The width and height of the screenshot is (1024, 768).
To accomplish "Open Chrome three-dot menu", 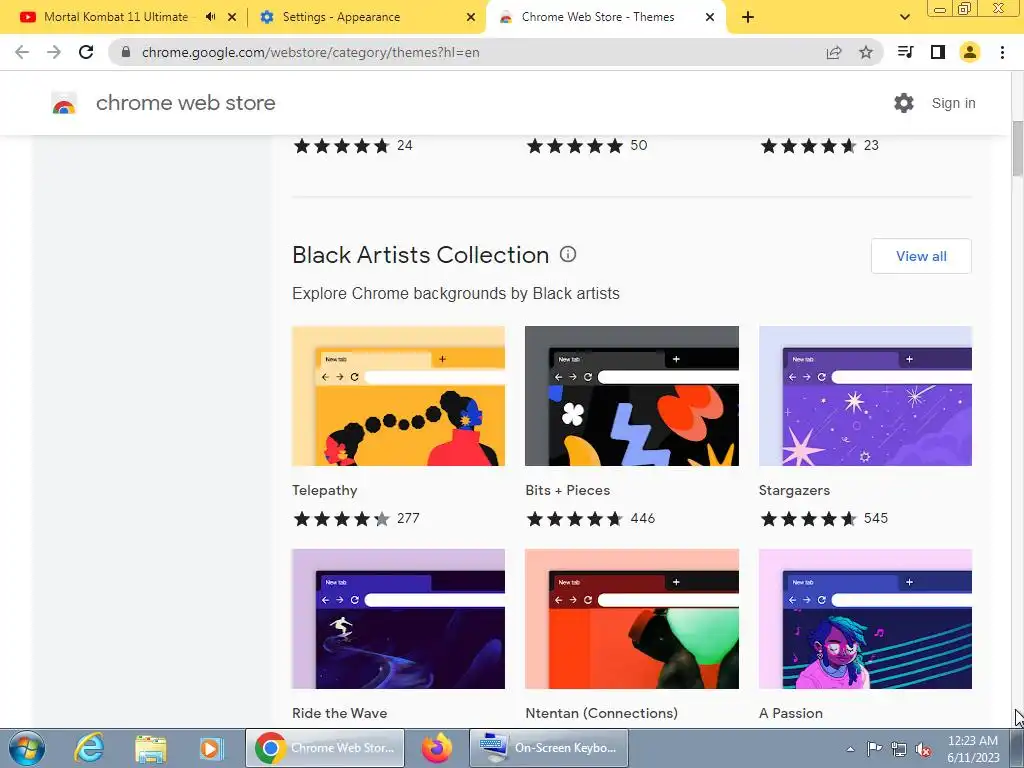I will pyautogui.click(x=1002, y=52).
